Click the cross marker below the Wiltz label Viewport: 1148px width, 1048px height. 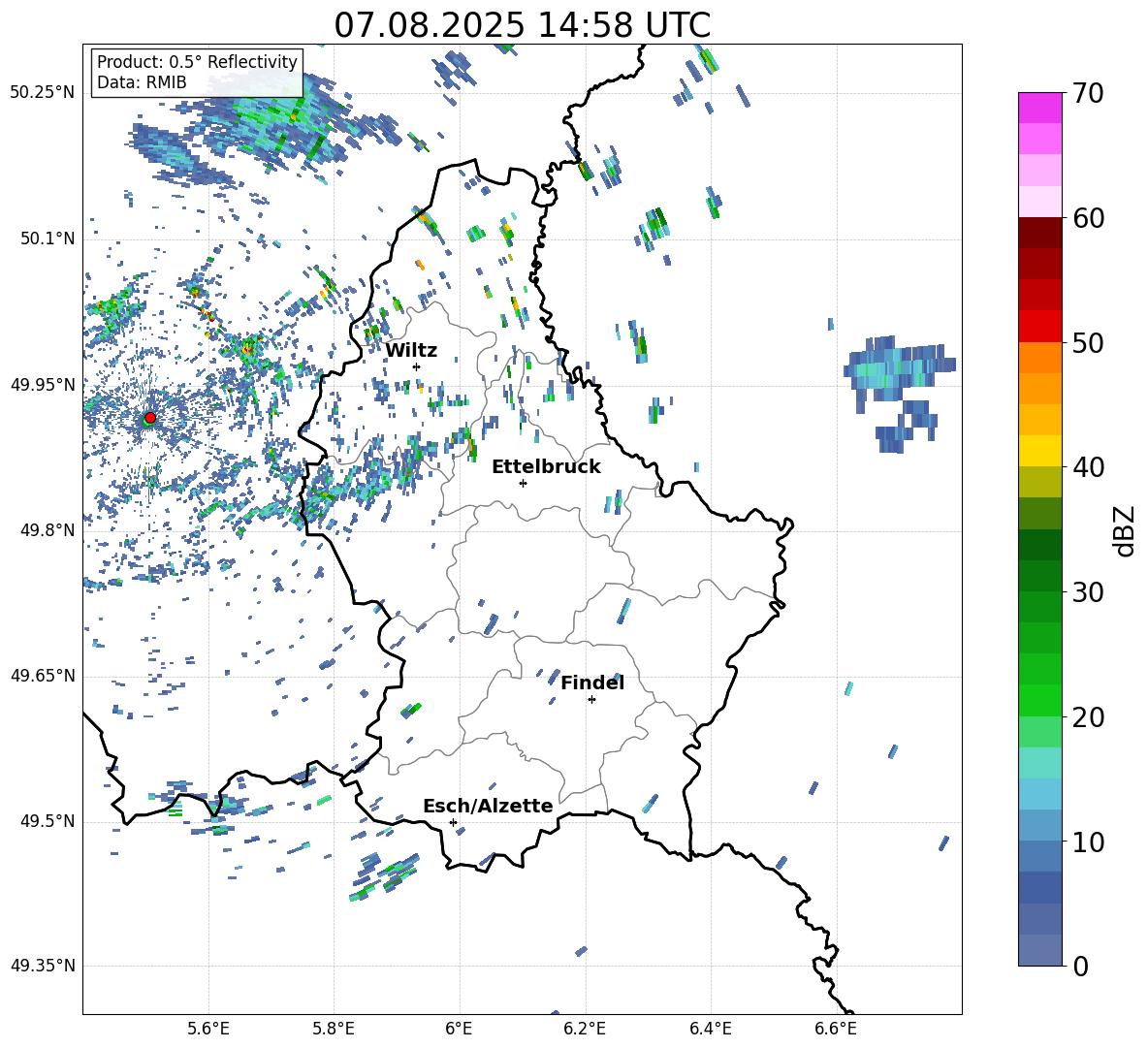(417, 366)
